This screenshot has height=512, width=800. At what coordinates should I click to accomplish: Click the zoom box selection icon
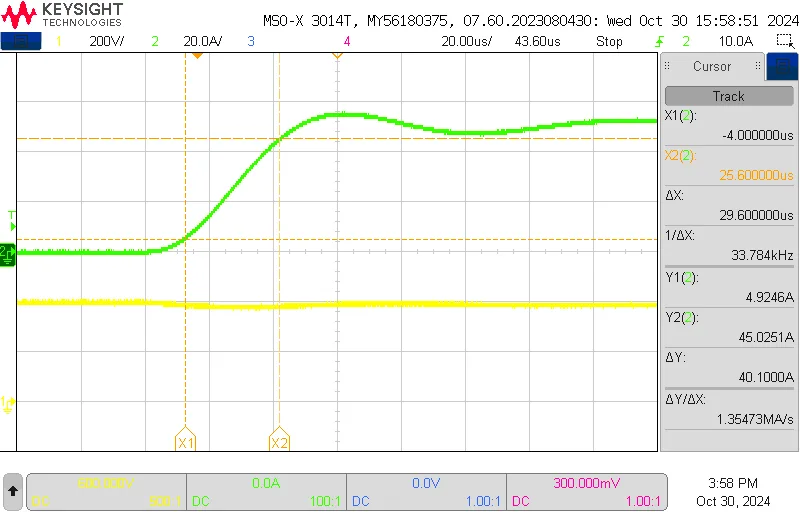coord(785,41)
